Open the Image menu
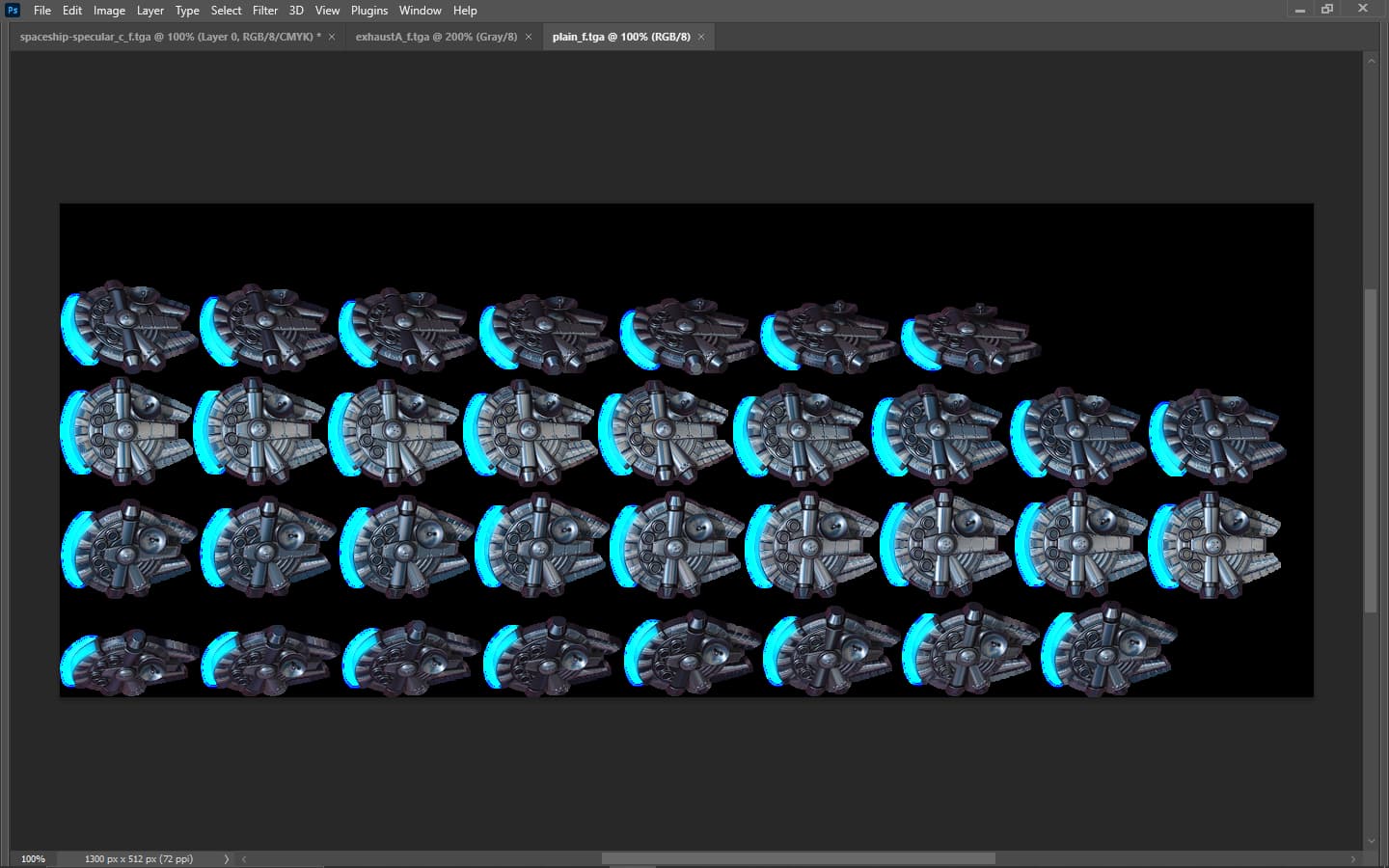This screenshot has width=1389, height=868. [109, 11]
